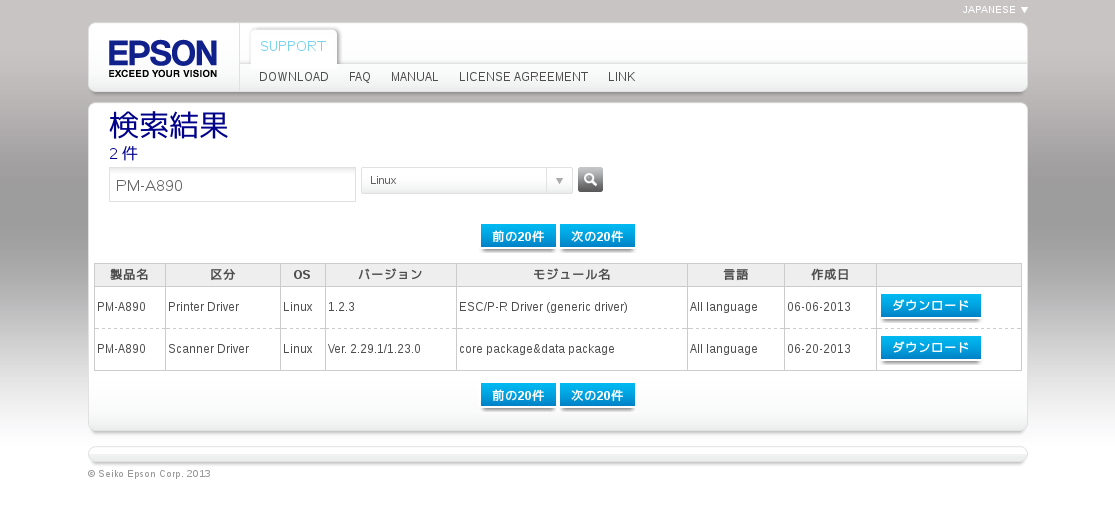Click the モジュール名 column header

[x=572, y=275]
